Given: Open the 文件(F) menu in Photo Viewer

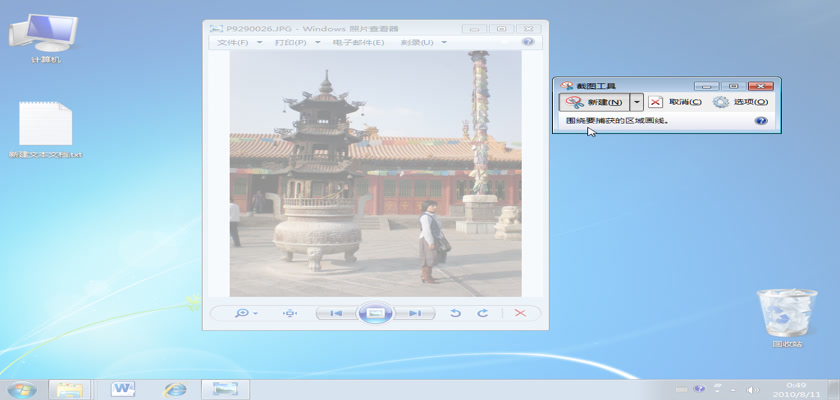Looking at the screenshot, I should click(235, 43).
